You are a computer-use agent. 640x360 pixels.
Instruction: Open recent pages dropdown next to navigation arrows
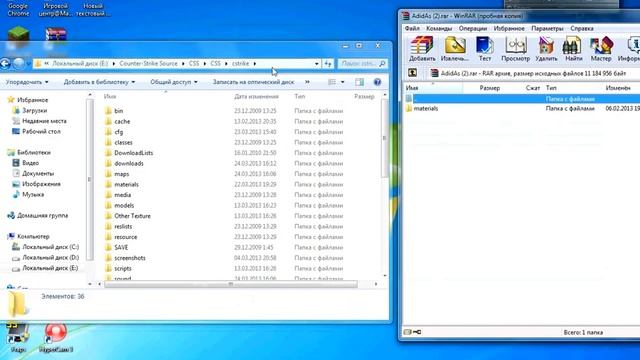28,64
